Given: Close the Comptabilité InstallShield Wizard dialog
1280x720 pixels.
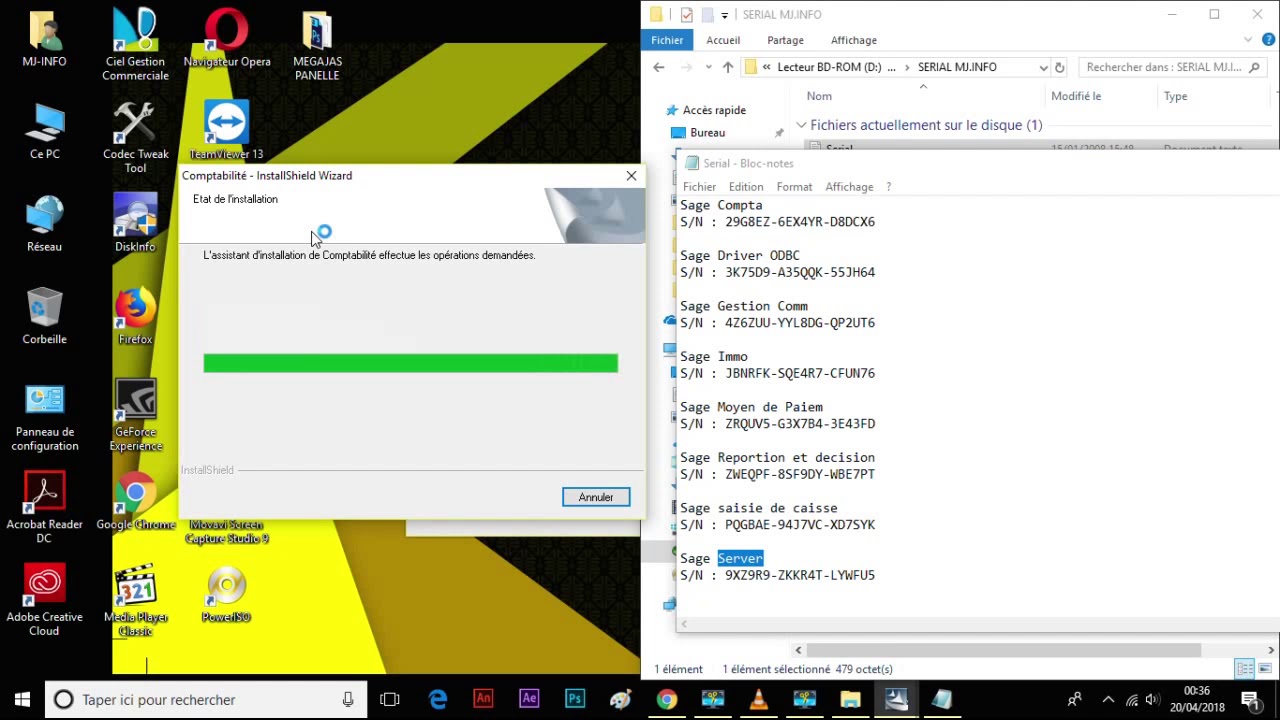Looking at the screenshot, I should pyautogui.click(x=631, y=176).
